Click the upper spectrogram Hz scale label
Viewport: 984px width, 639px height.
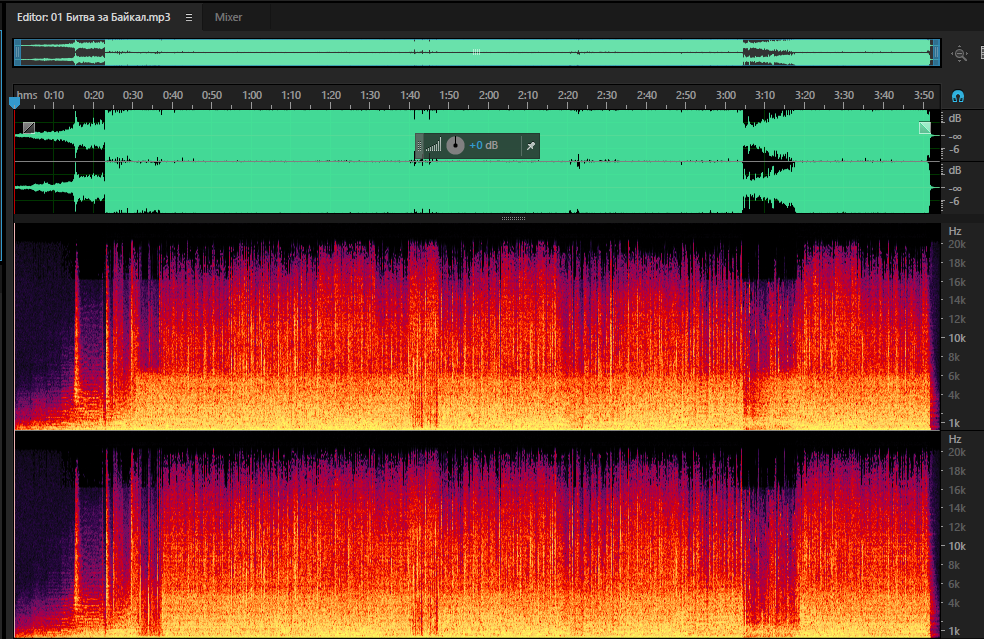point(955,231)
